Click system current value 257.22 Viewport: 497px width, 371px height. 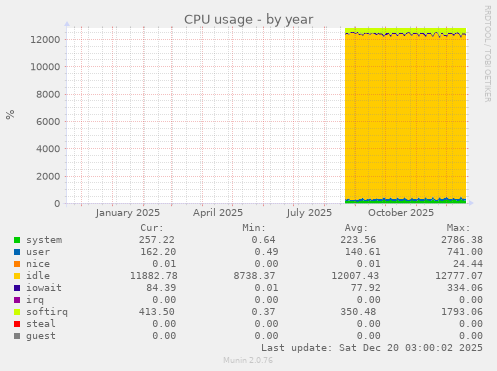(x=157, y=240)
